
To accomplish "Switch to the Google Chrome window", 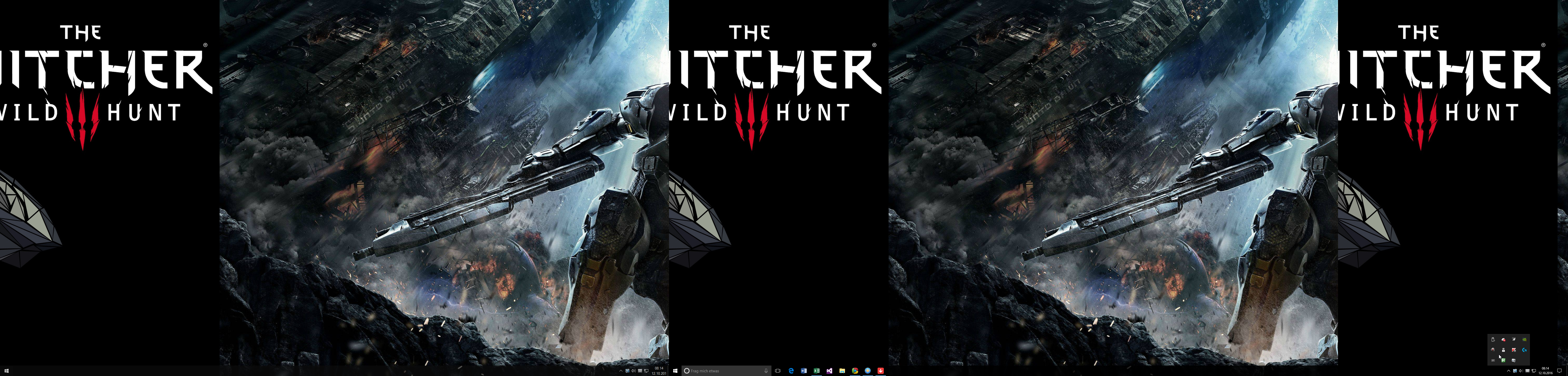I will coord(855,371).
